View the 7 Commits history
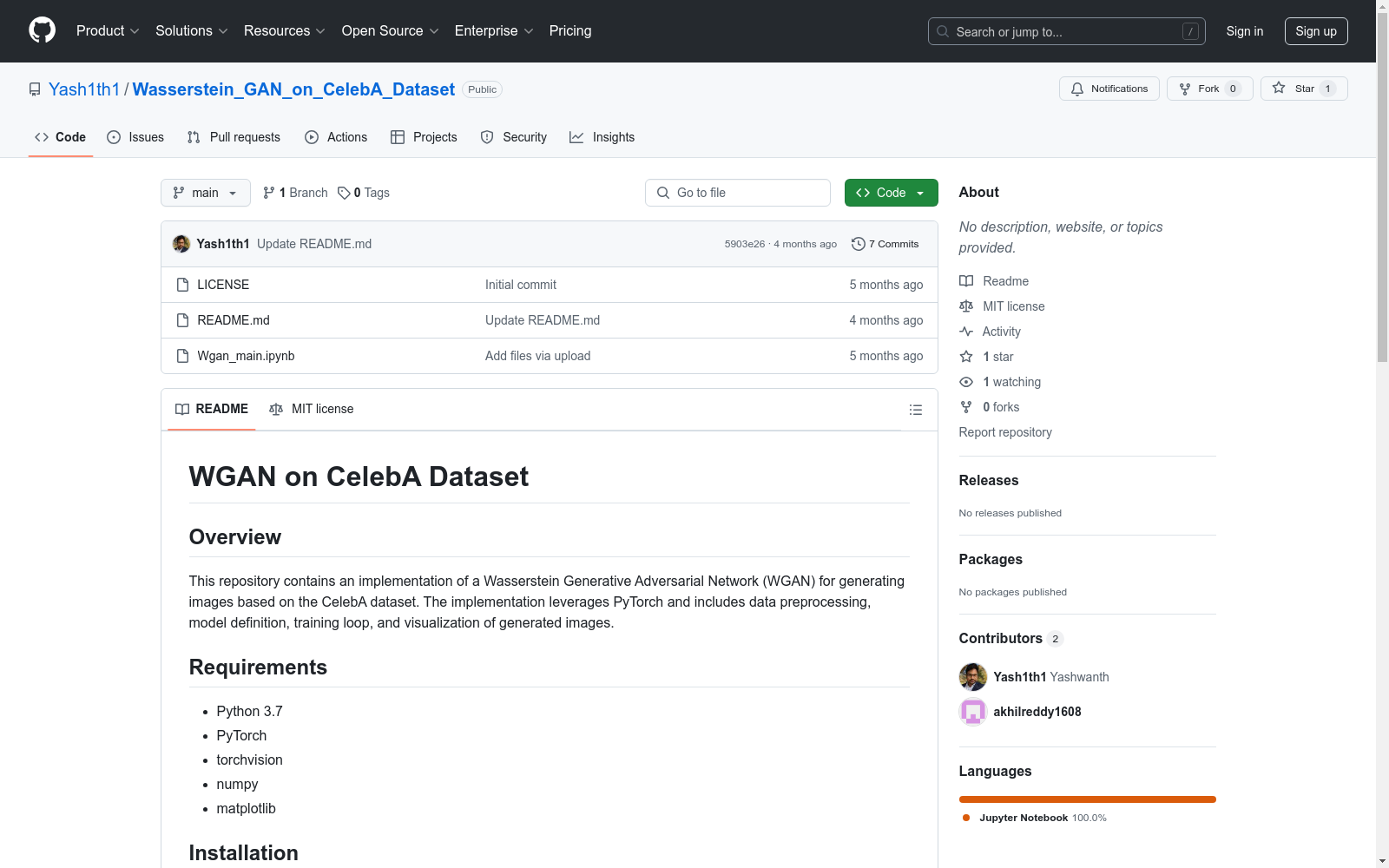Image resolution: width=1389 pixels, height=868 pixels. (x=885, y=244)
